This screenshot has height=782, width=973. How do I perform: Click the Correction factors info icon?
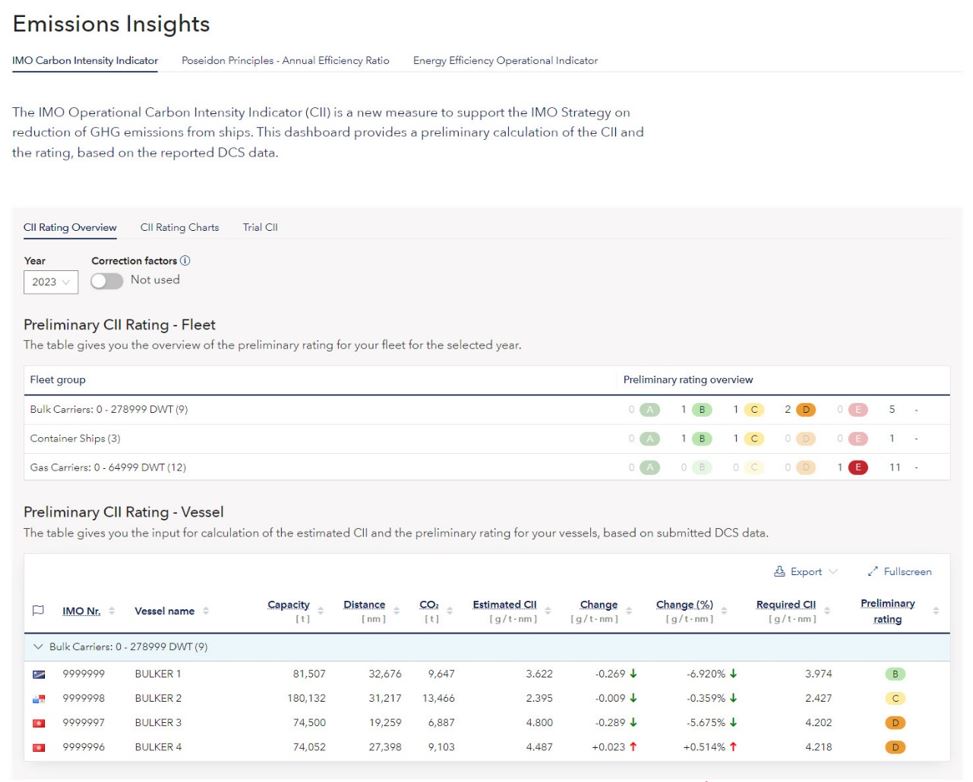(x=185, y=261)
